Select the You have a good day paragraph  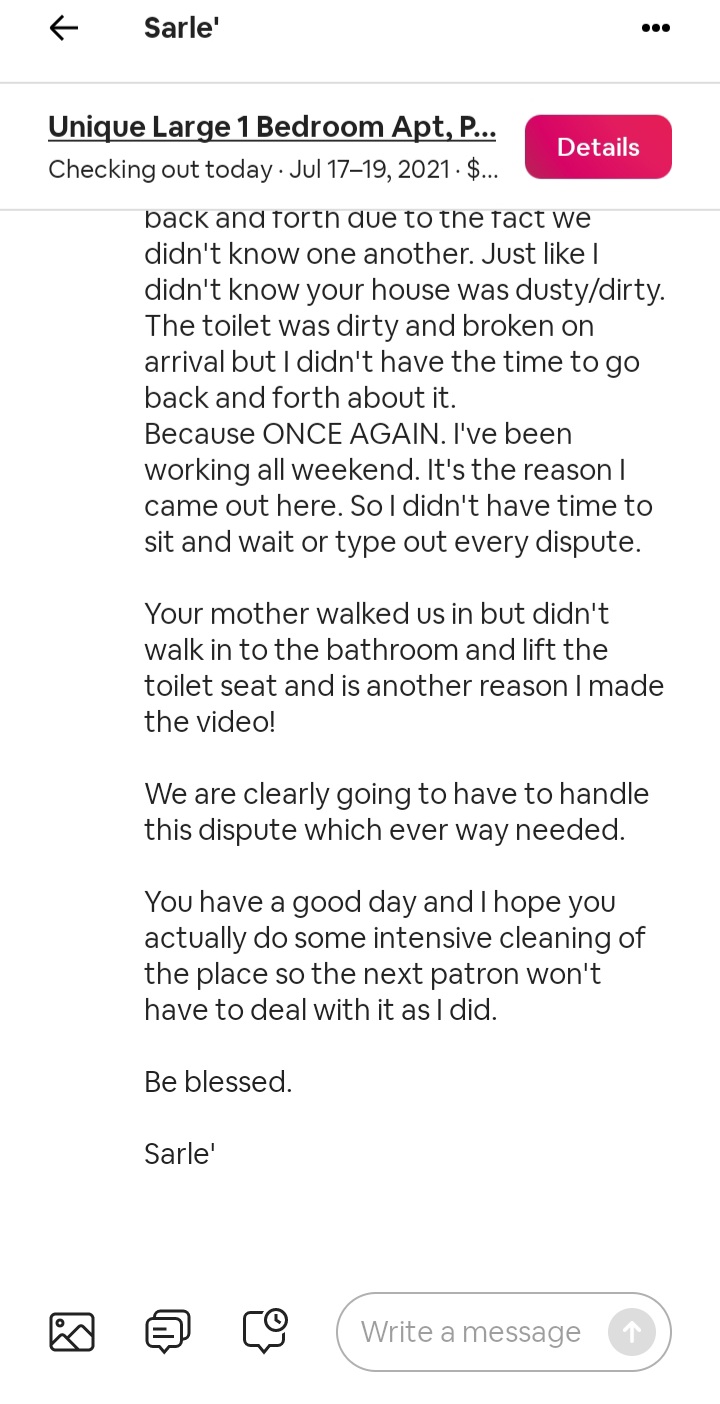[x=394, y=956]
